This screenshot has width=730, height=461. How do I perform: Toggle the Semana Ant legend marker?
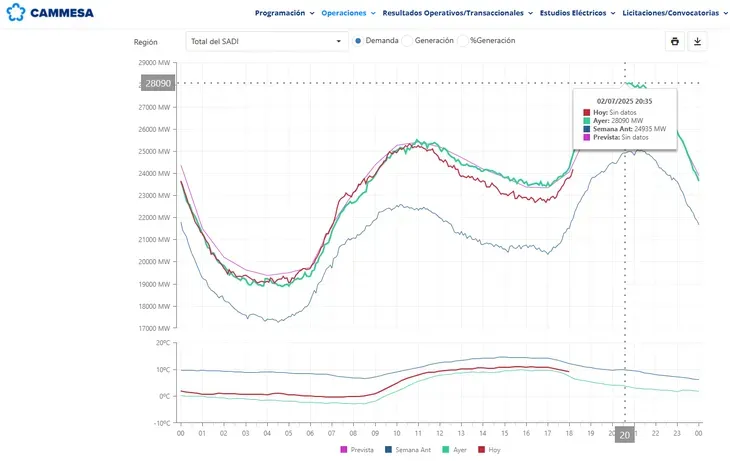tap(388, 450)
